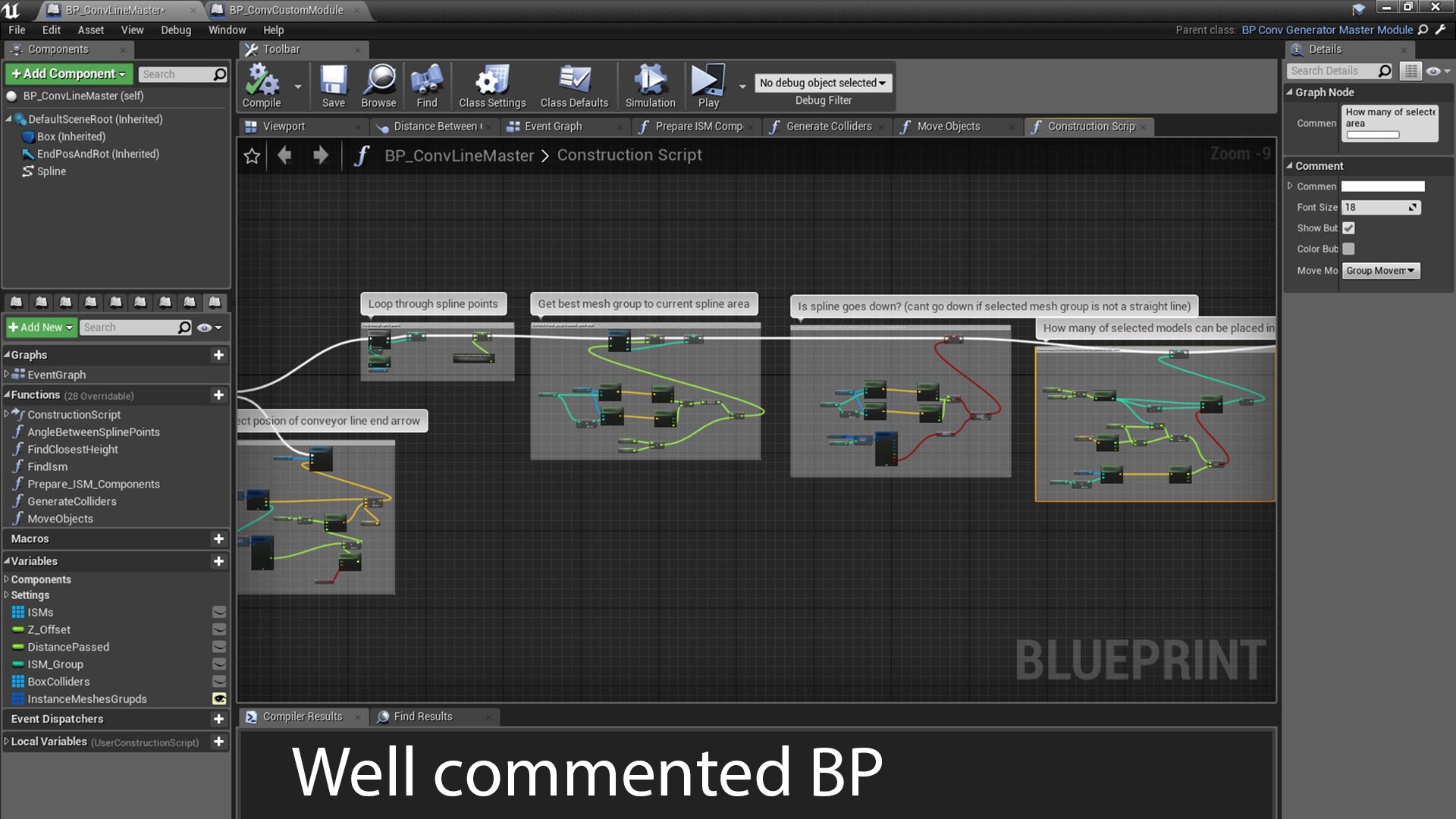Open the Group Movement dropdown in Comment details

[x=1380, y=271]
